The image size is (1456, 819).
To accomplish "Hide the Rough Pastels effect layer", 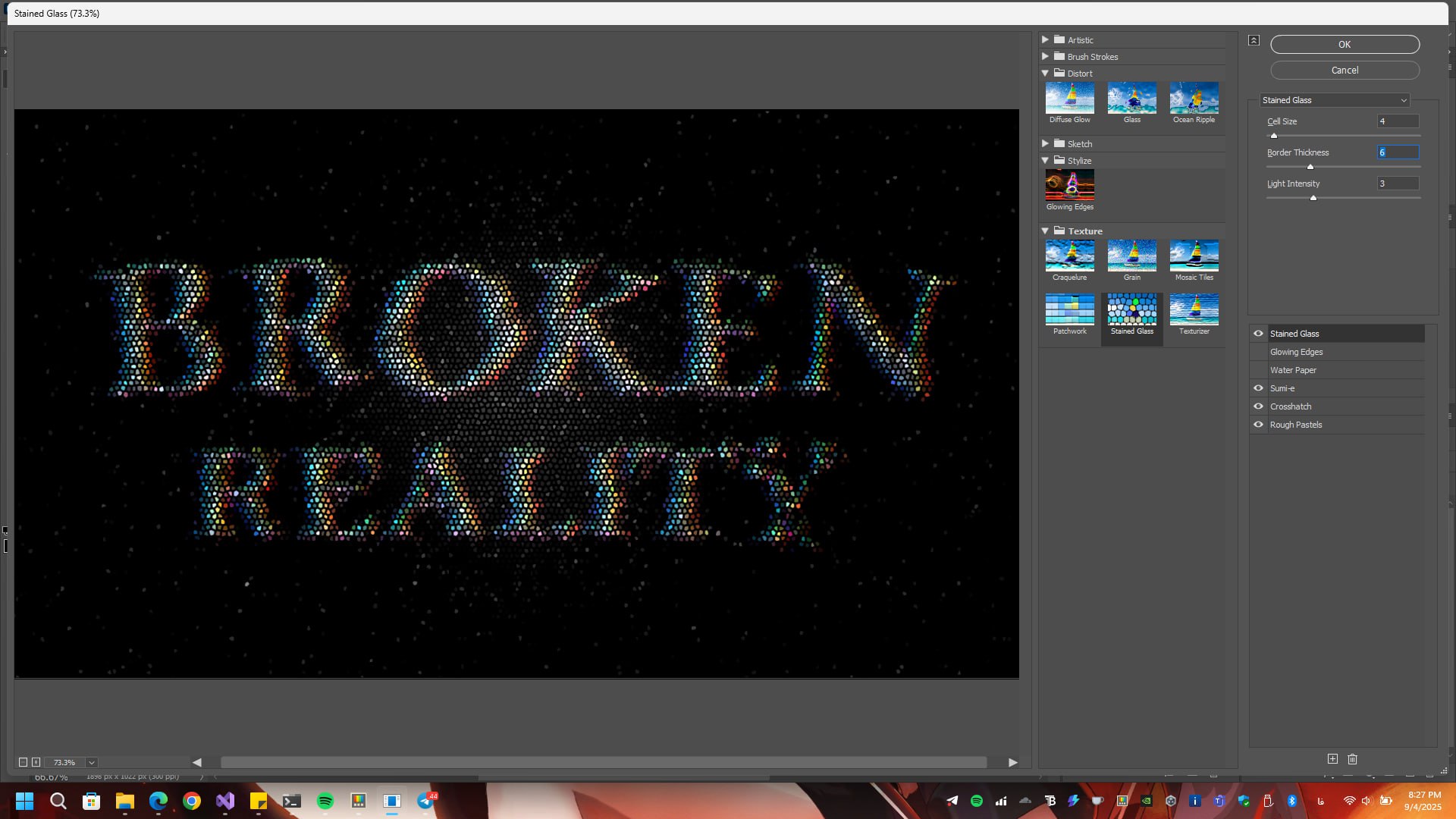I will pyautogui.click(x=1258, y=425).
